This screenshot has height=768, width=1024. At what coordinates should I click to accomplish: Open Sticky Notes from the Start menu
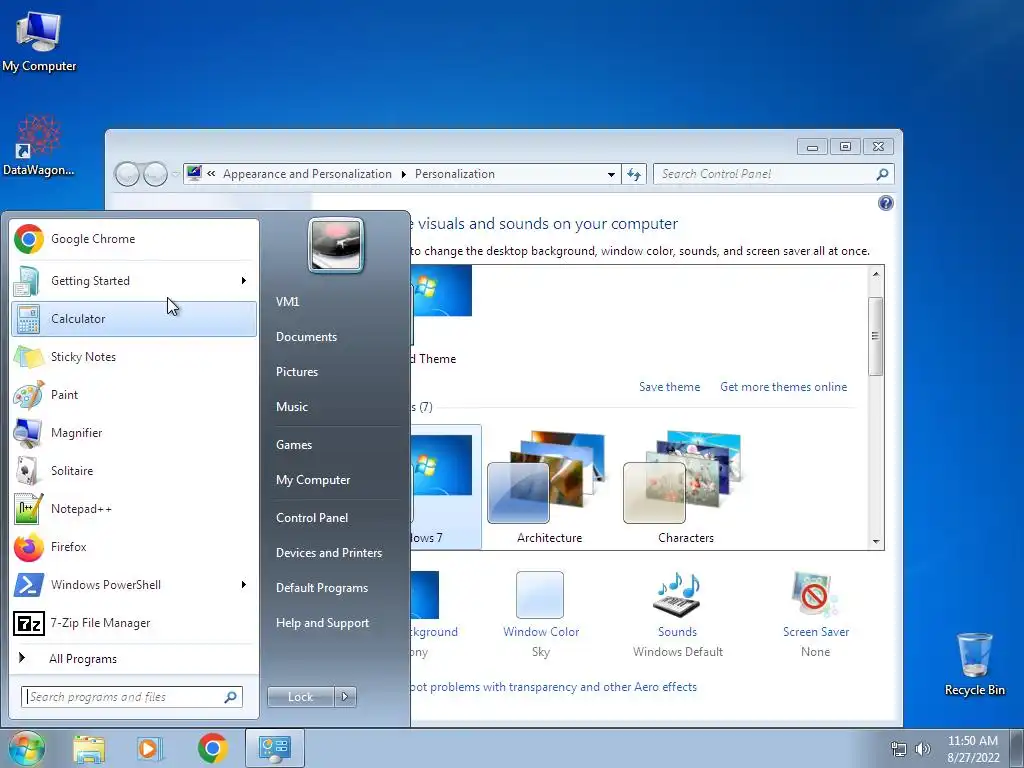tap(134, 357)
